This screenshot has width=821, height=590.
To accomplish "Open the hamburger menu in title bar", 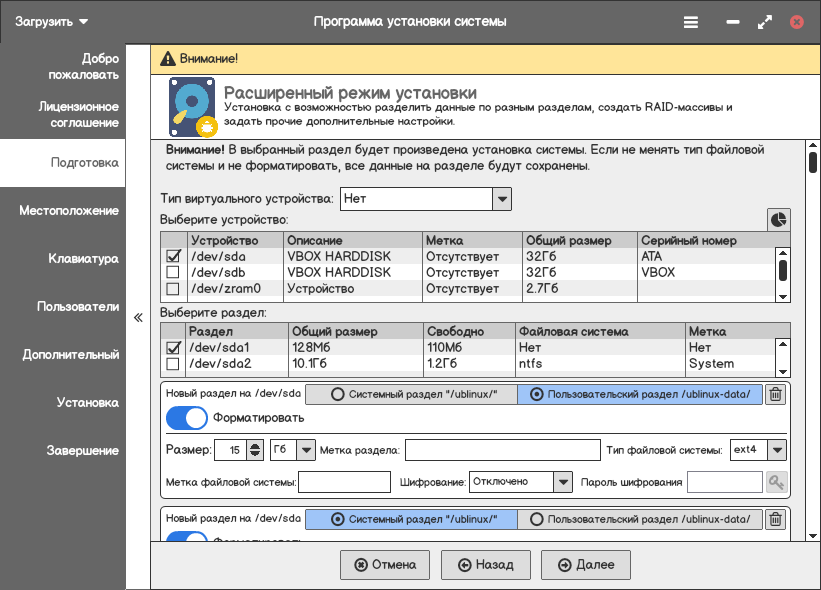I will click(691, 22).
